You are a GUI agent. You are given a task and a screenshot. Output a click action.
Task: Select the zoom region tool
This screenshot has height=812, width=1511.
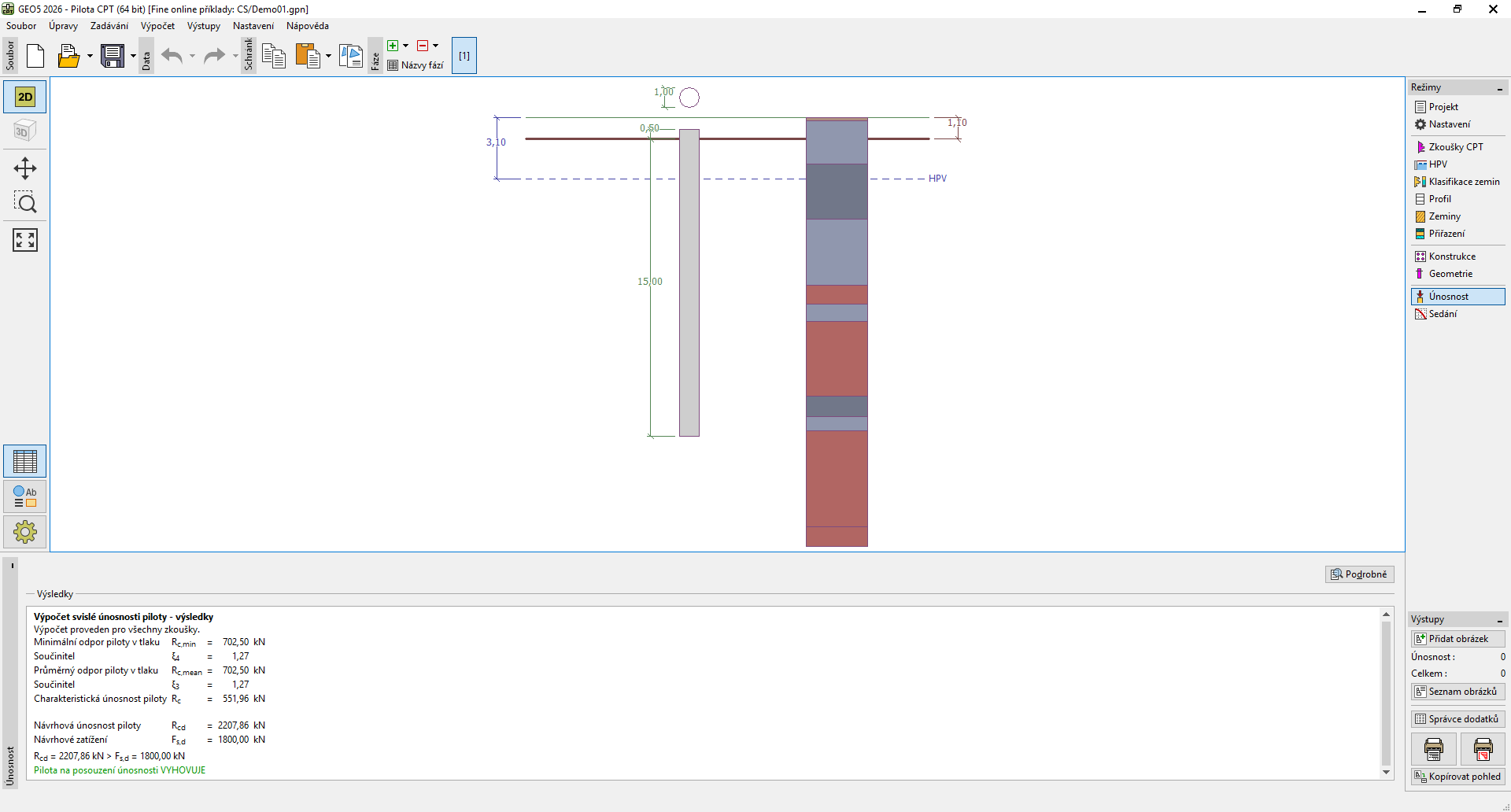coord(25,203)
